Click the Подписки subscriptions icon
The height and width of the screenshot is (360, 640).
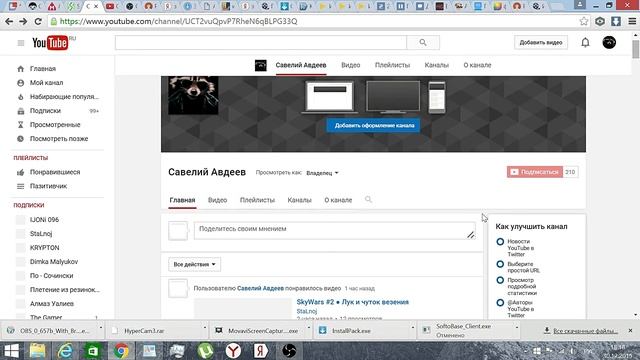point(20,111)
